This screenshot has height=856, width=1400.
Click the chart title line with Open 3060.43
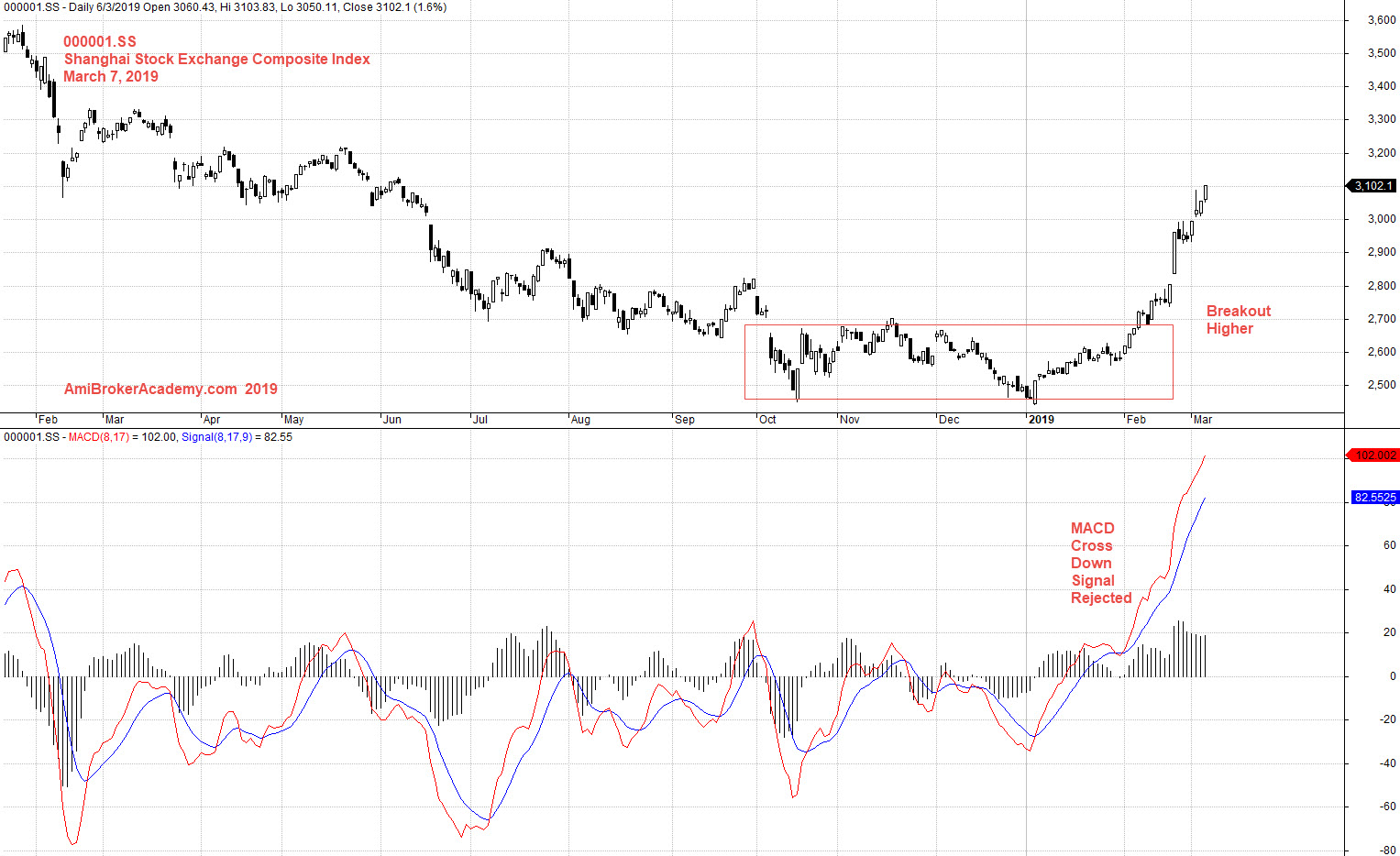click(226, 7)
